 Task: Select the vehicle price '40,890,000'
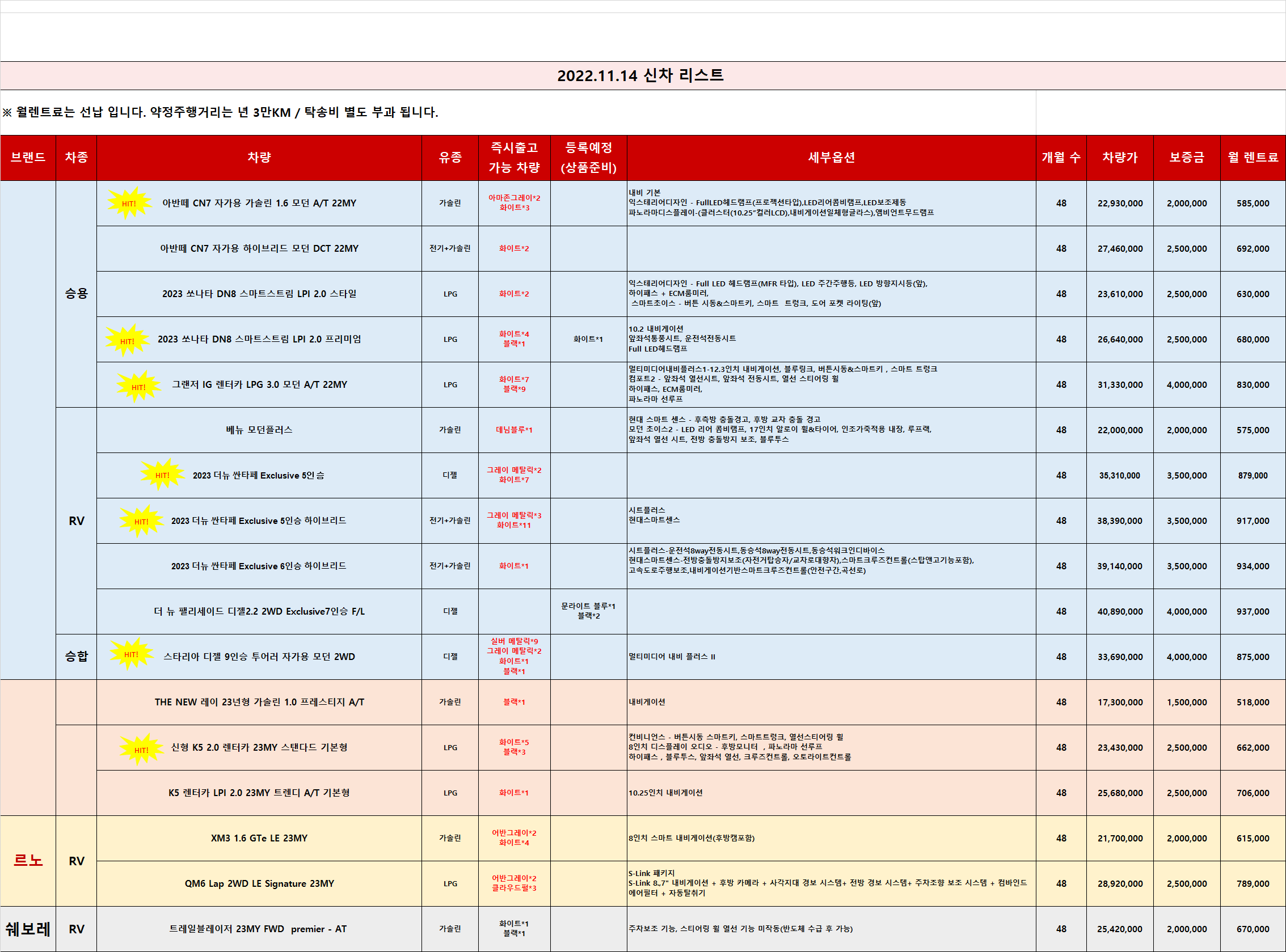tap(1120, 612)
